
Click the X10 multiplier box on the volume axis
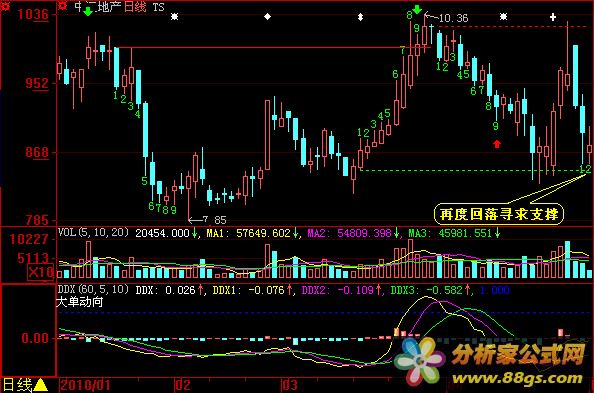(x=41, y=272)
